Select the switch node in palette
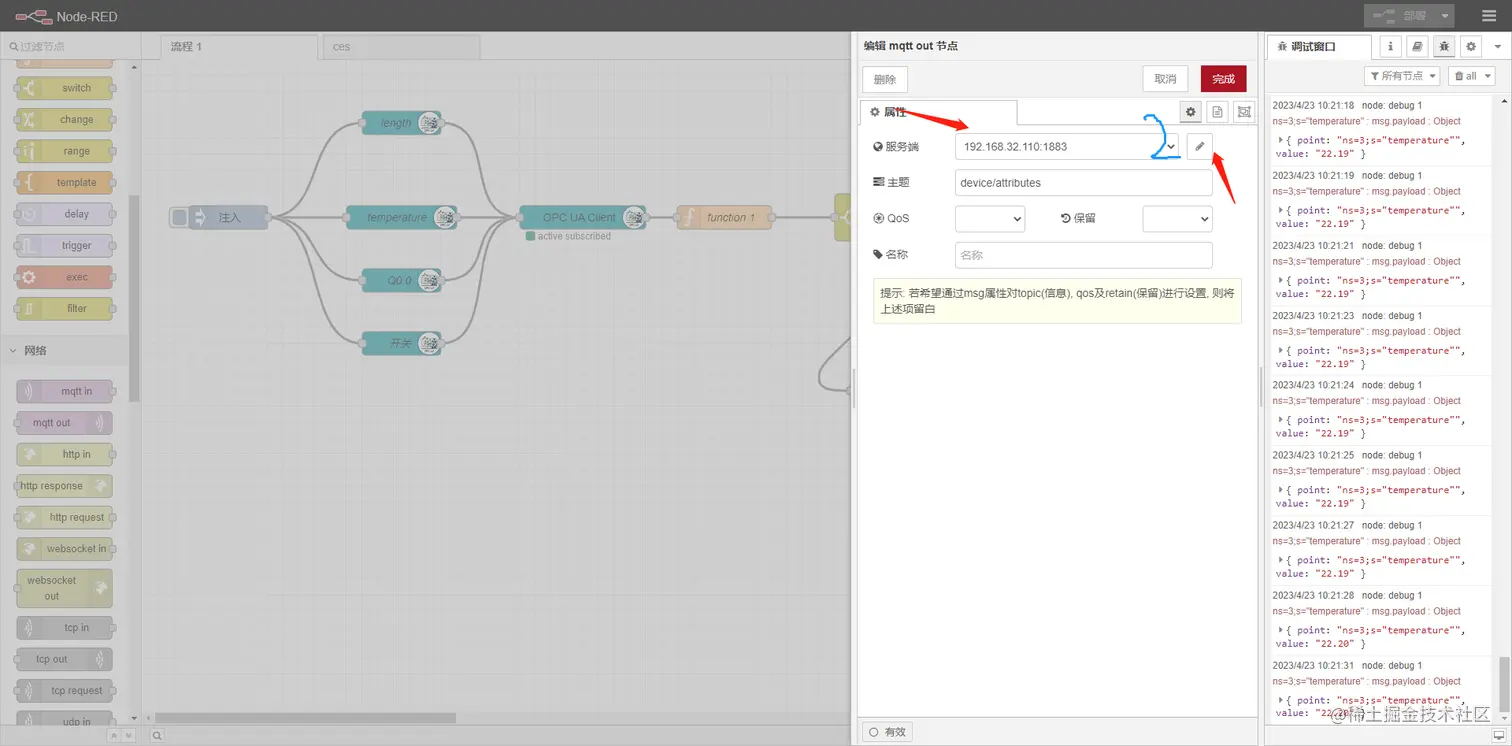 64,88
